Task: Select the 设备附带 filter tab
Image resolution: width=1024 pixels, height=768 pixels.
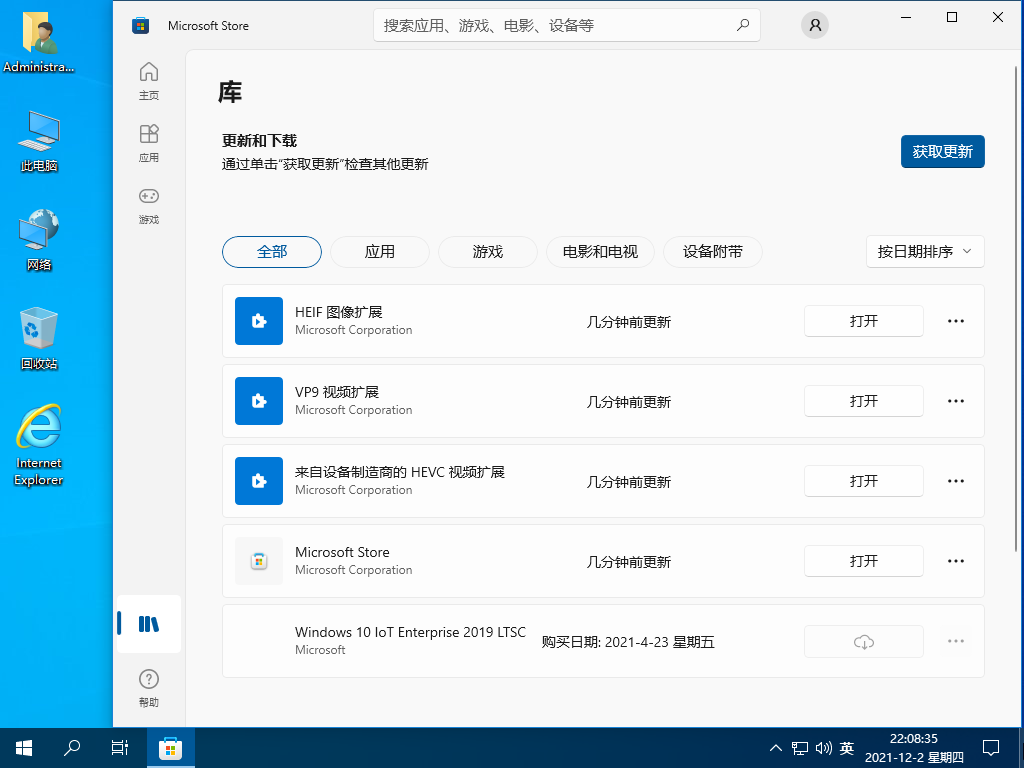Action: (712, 251)
